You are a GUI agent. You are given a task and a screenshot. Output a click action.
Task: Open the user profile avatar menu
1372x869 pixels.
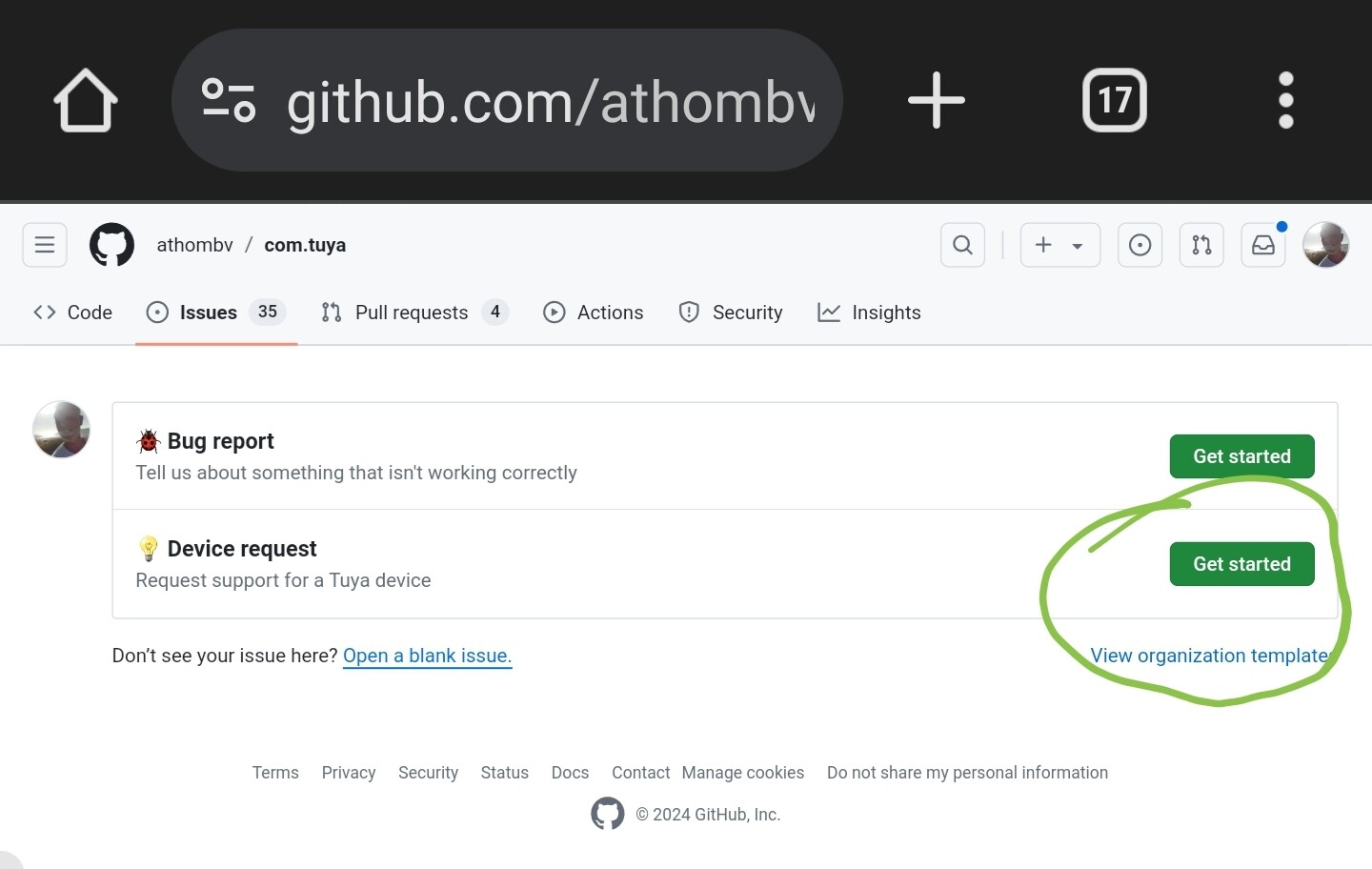[1325, 245]
